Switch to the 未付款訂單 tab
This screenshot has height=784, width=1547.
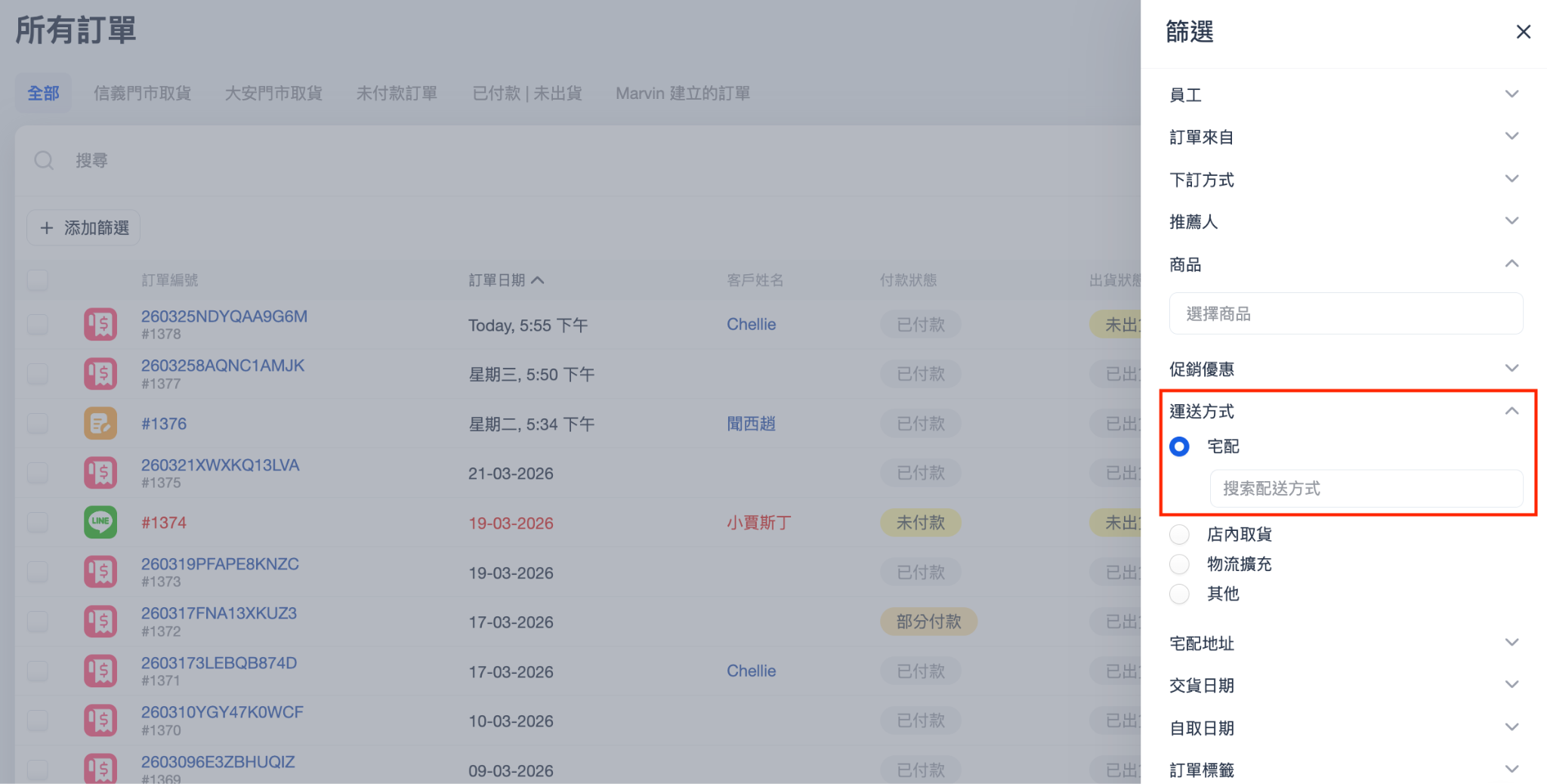pos(397,94)
